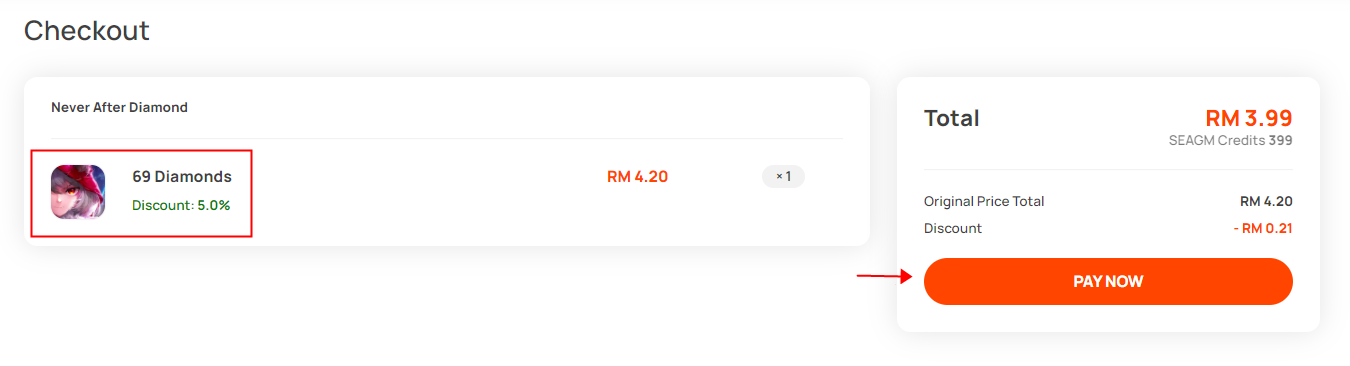Click the green Discount: 5.0% label
1350x366 pixels.
point(181,205)
